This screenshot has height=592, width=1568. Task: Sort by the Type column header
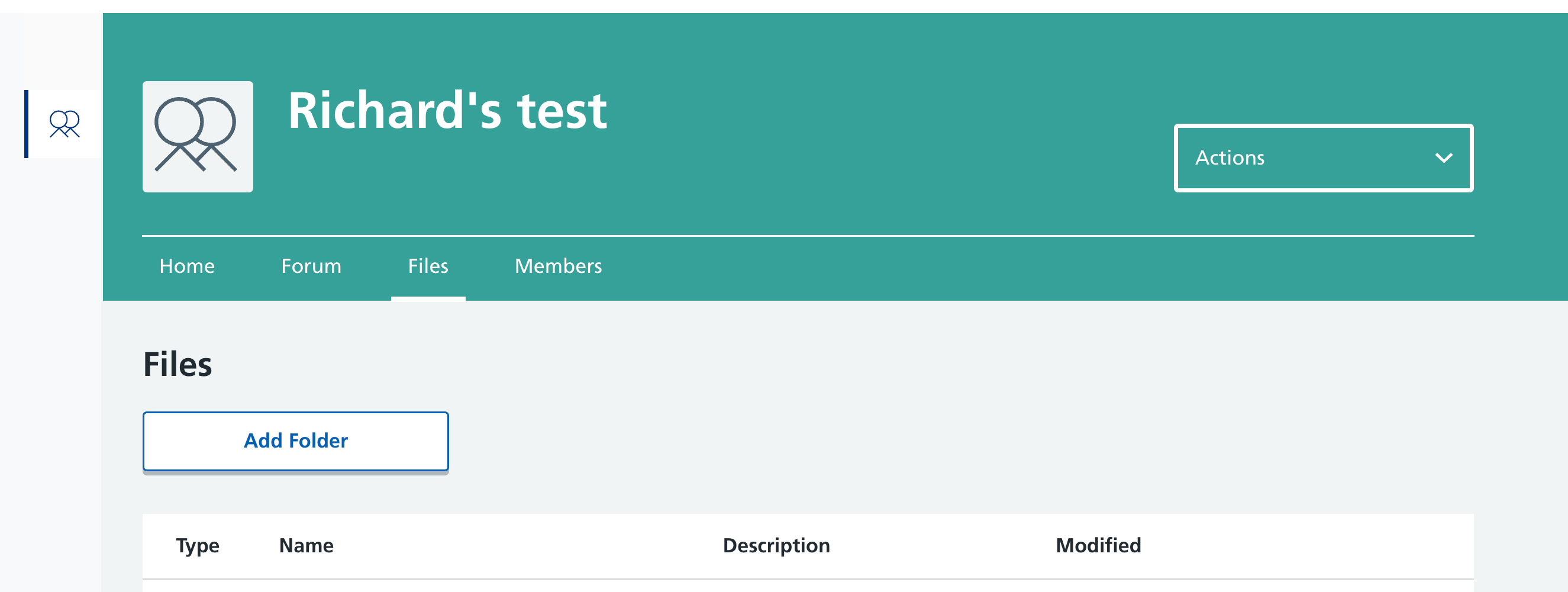click(197, 546)
